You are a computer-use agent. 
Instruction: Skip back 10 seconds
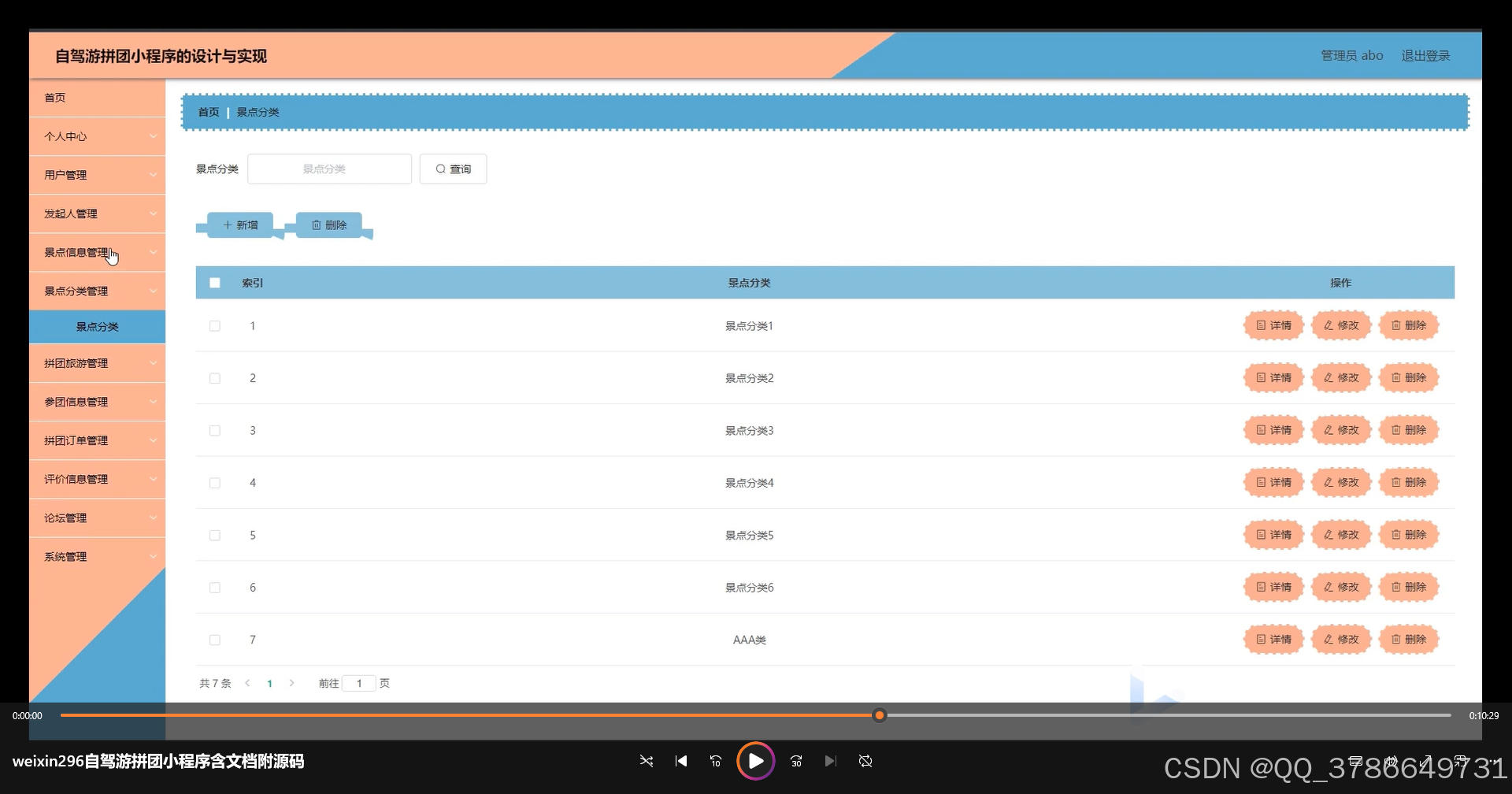point(716,761)
